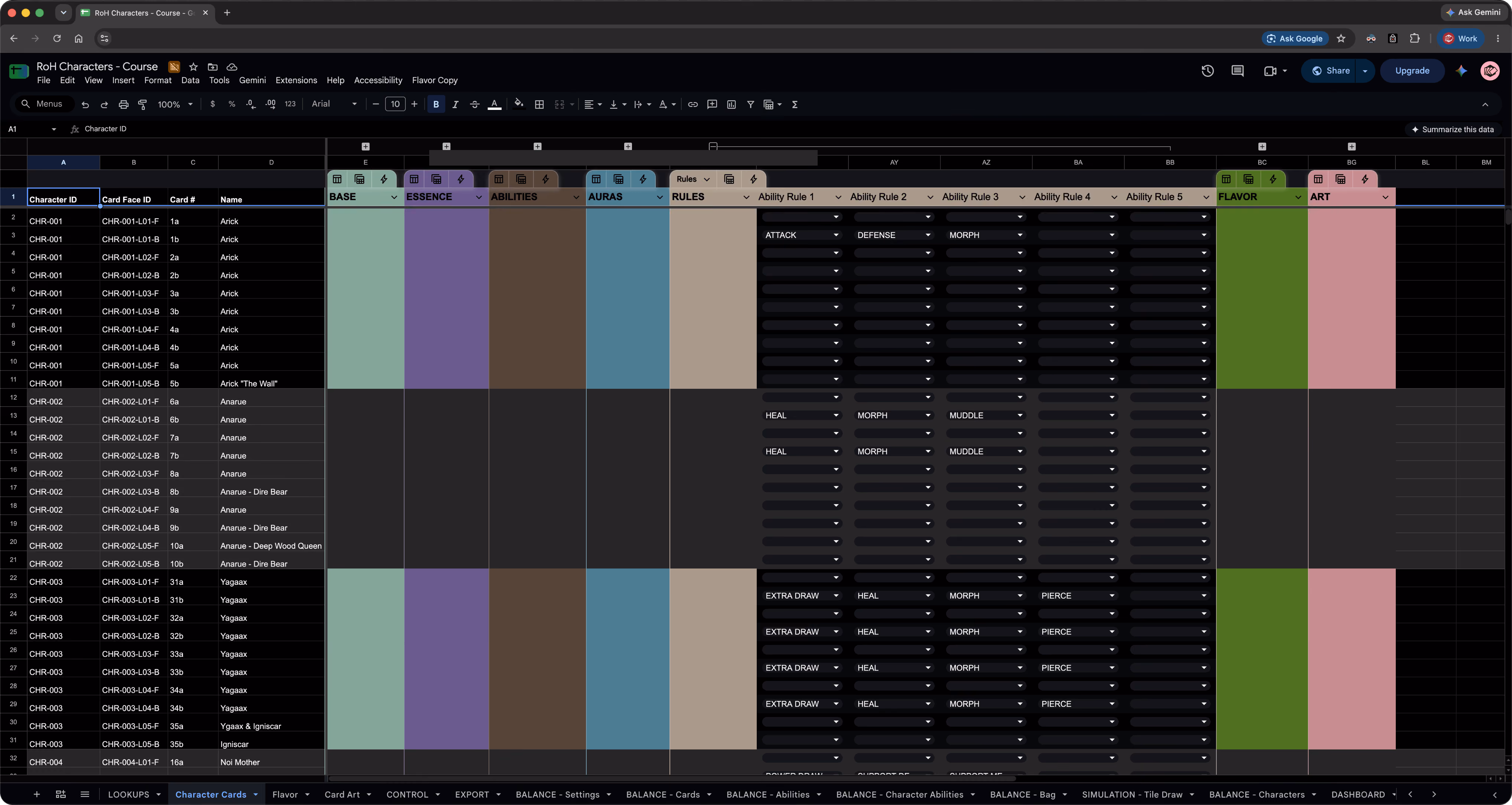Click the Upgrade button

[1412, 71]
